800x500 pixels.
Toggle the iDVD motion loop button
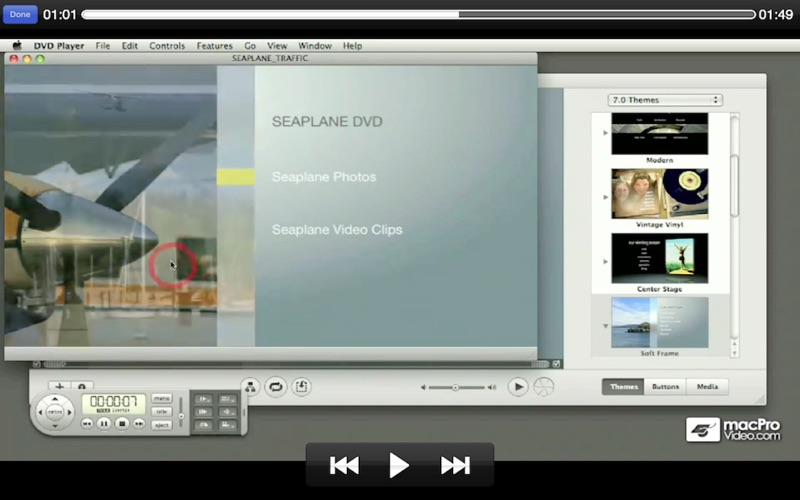click(x=276, y=386)
